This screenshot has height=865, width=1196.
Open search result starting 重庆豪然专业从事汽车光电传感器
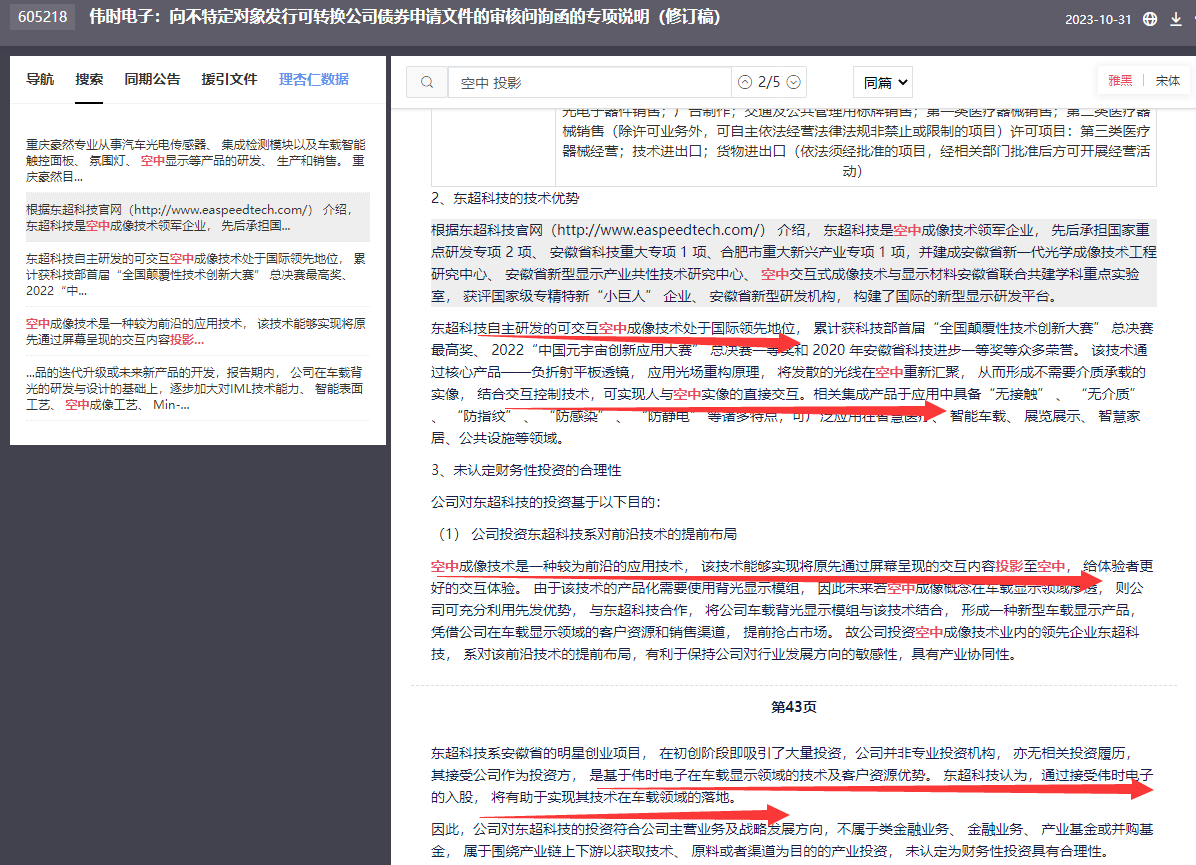tap(196, 160)
